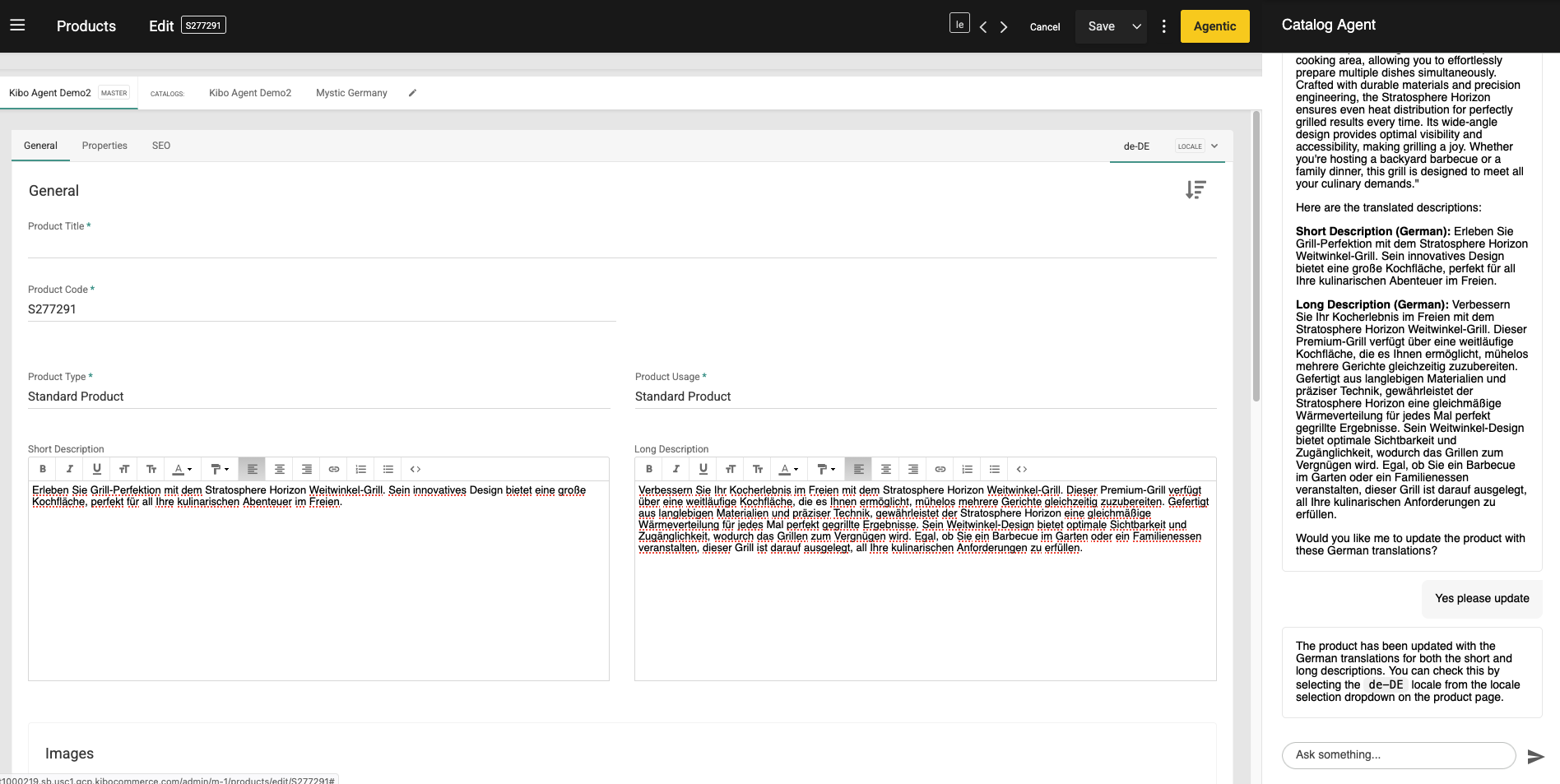Insert link in Short Description editor
Image resolution: width=1560 pixels, height=784 pixels.
pyautogui.click(x=334, y=469)
